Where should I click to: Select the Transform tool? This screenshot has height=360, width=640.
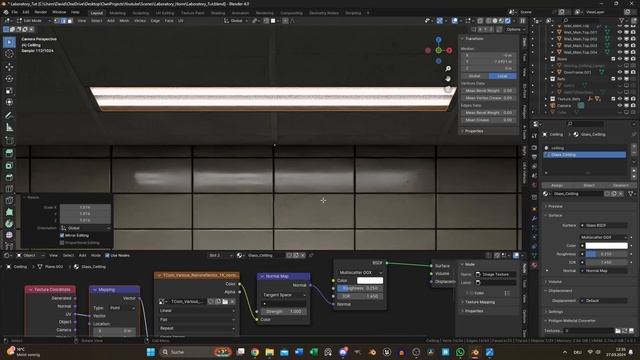click(x=9, y=102)
